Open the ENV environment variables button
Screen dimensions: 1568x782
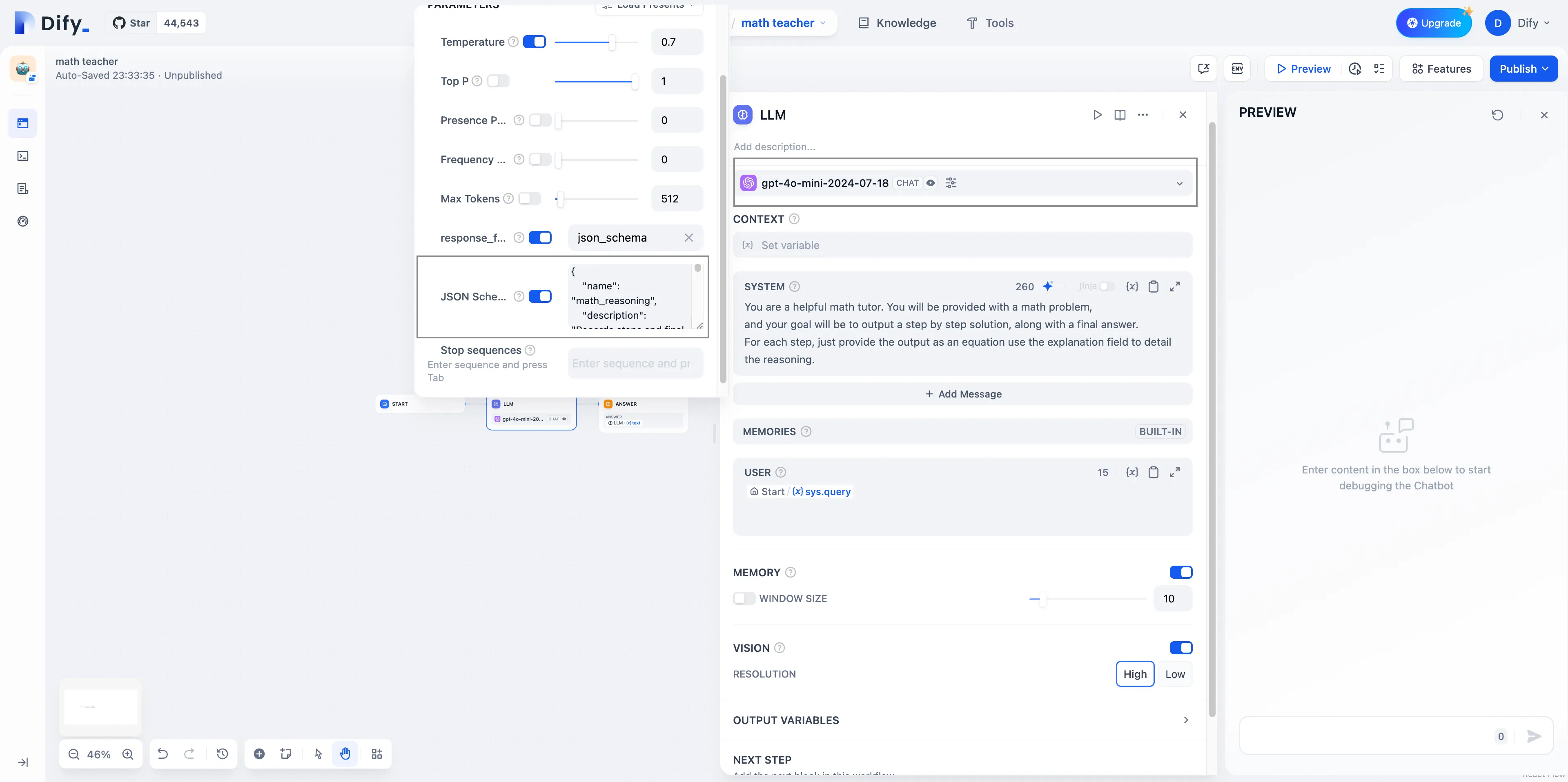pos(1237,69)
